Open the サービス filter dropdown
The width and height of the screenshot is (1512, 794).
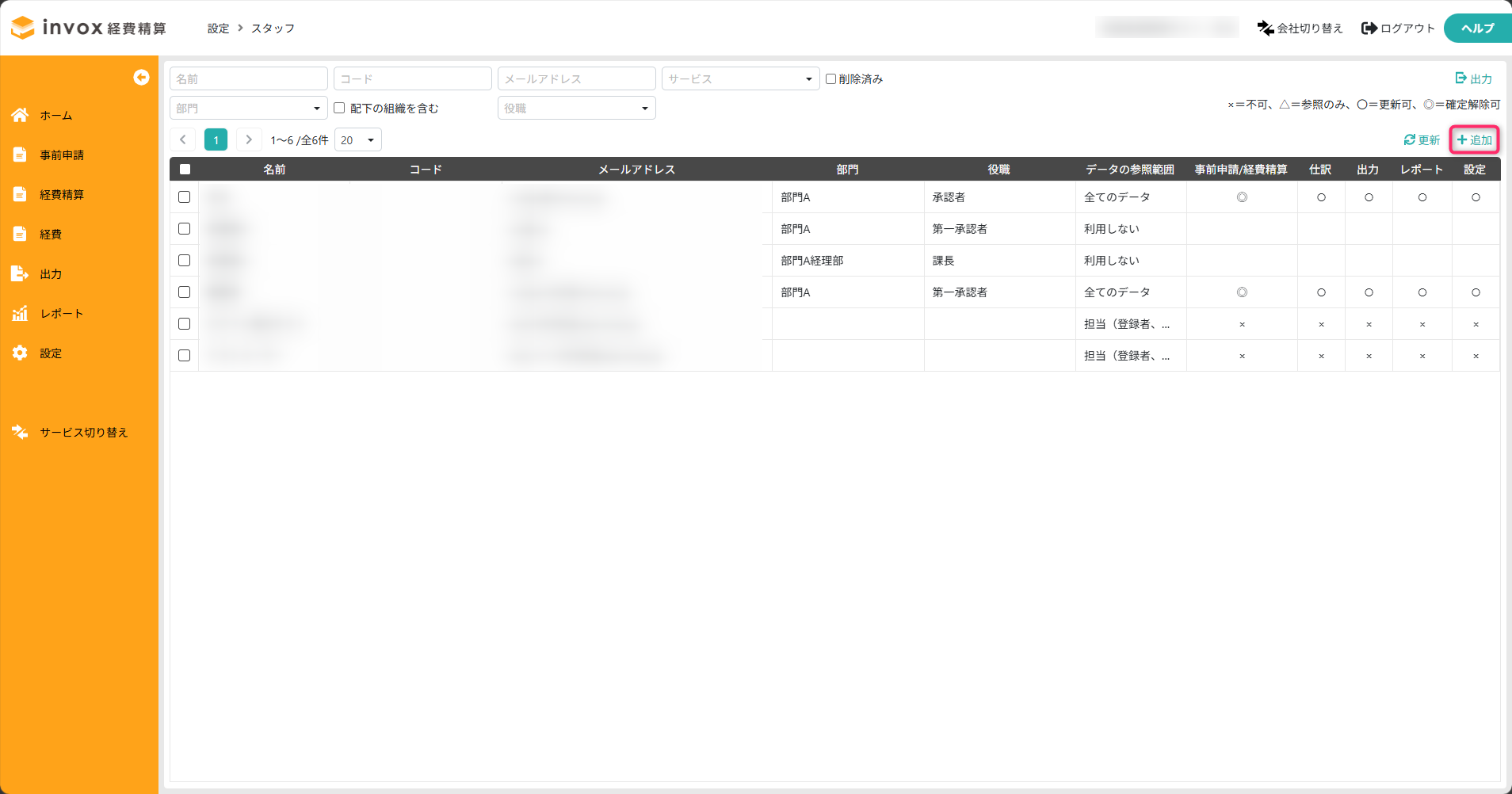[739, 78]
